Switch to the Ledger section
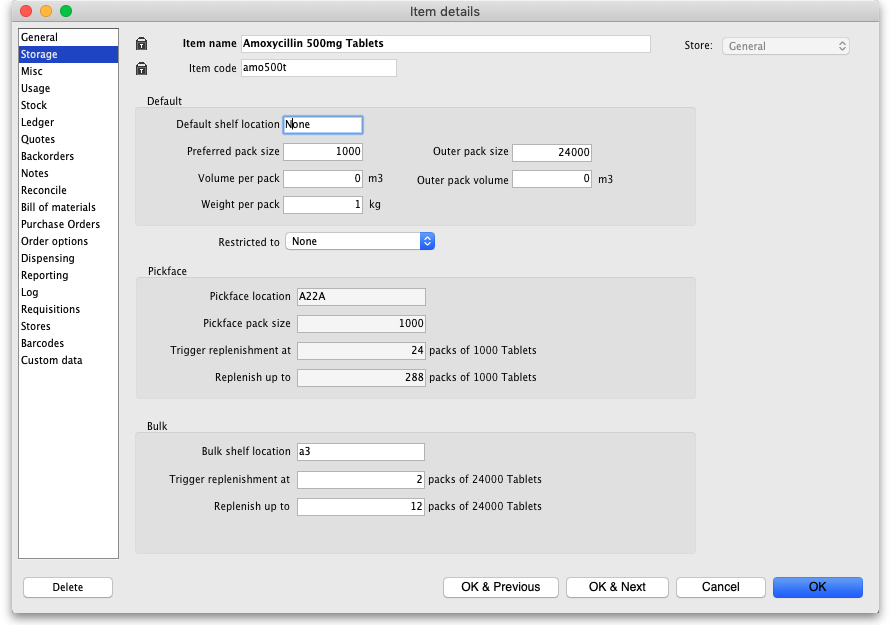This screenshot has width=891, height=625. pyautogui.click(x=38, y=122)
